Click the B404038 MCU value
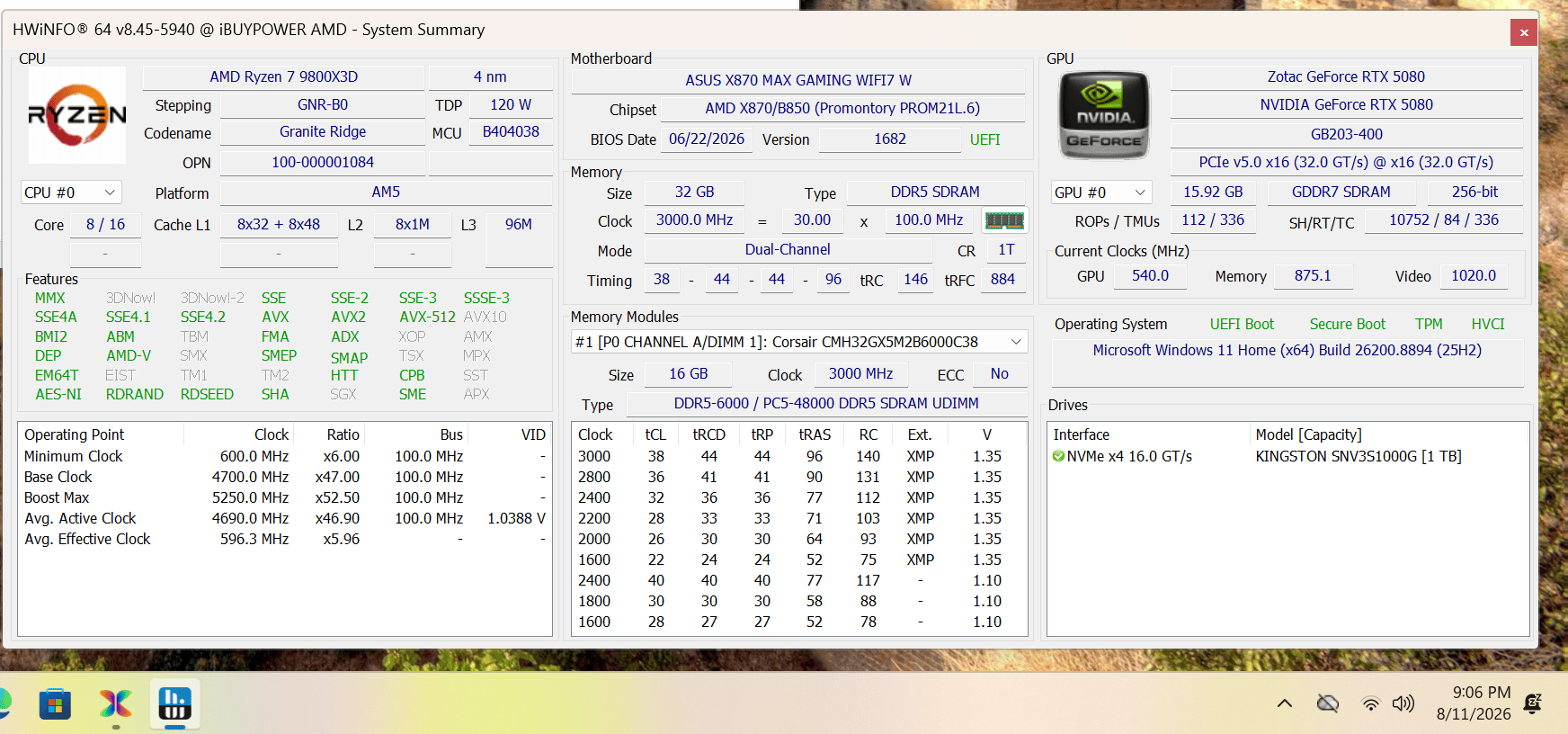Image resolution: width=1568 pixels, height=734 pixels. 511,132
